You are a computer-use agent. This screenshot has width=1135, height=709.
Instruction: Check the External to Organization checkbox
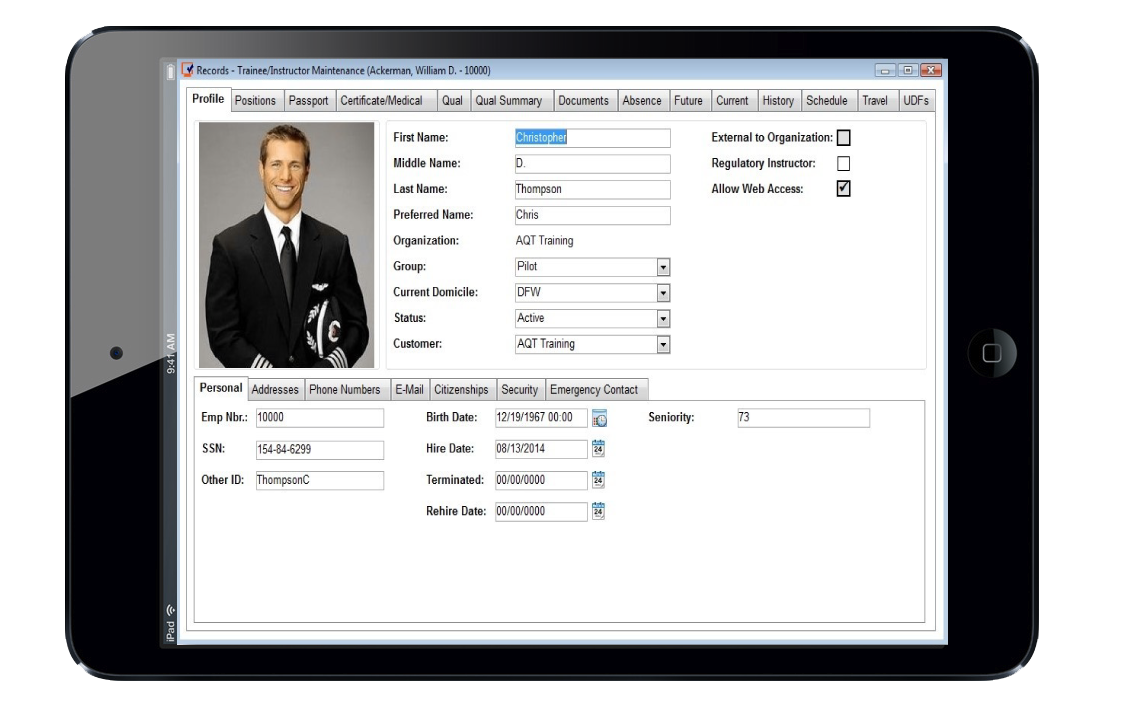point(842,136)
